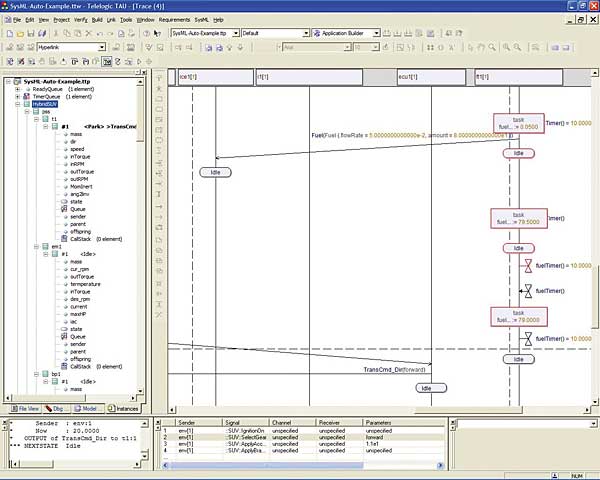Click the New file icon in the toolbar
600x480 pixels.
point(10,34)
